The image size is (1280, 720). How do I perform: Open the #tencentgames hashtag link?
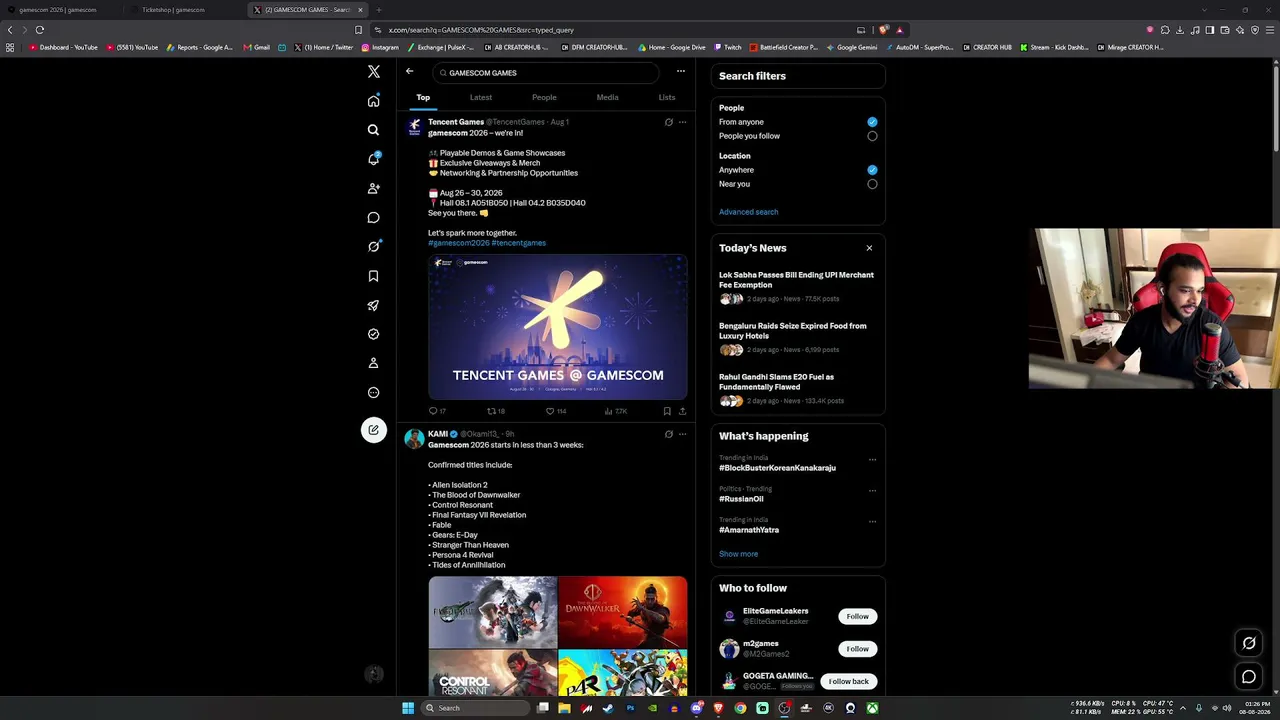[x=519, y=243]
